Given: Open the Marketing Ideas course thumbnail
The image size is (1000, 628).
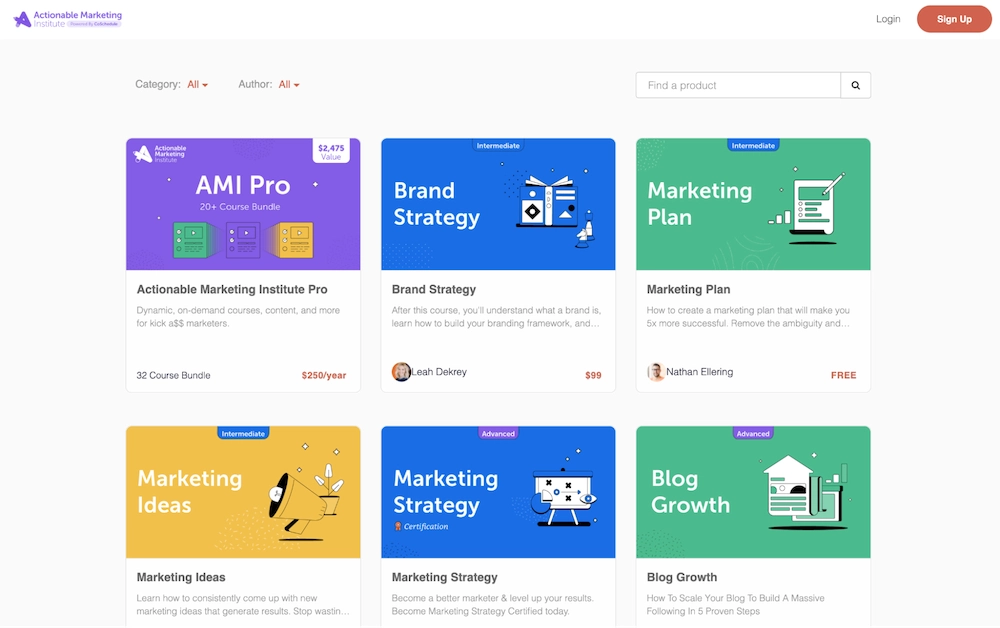Looking at the screenshot, I should (x=243, y=491).
